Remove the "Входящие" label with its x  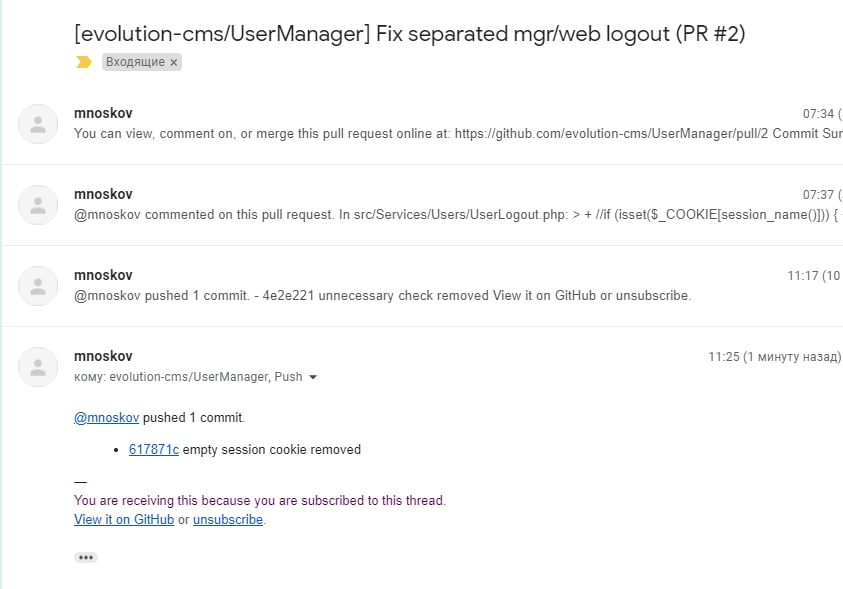(x=174, y=62)
